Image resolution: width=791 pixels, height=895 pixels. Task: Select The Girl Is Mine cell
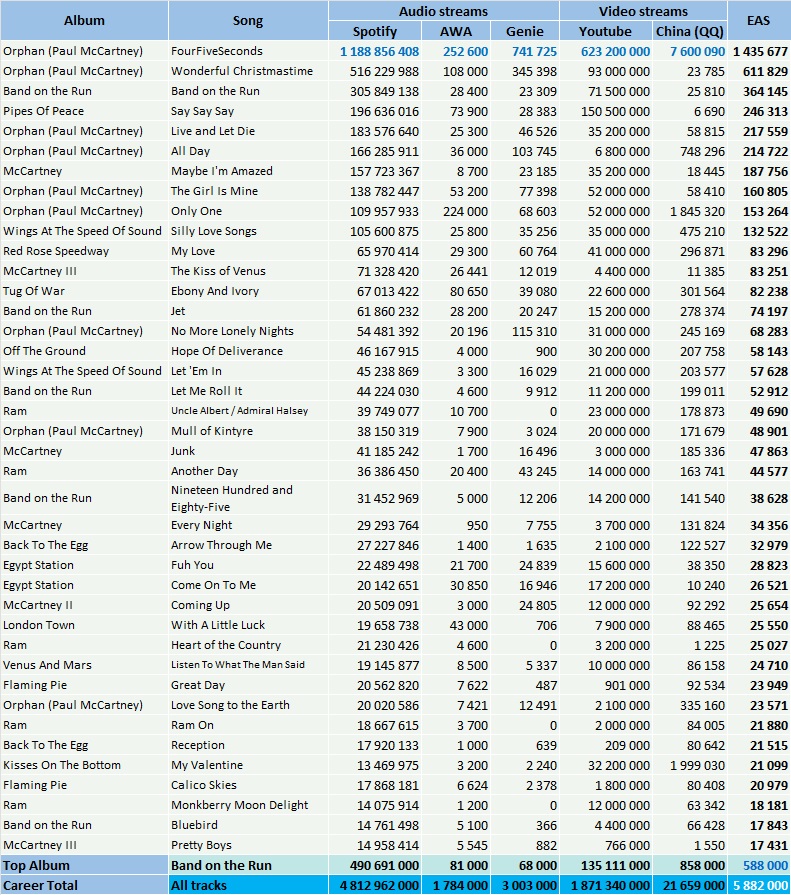248,191
